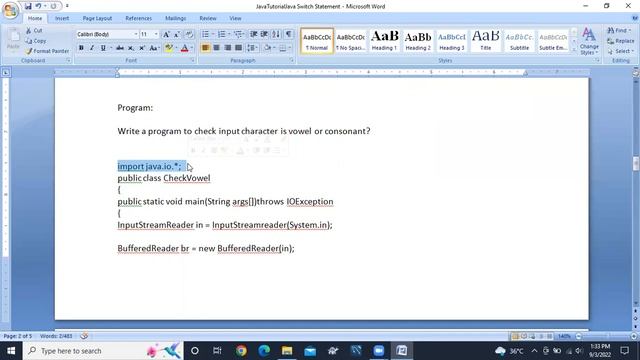Apply superscript formatting
The width and height of the screenshot is (640, 360).
tap(142, 48)
